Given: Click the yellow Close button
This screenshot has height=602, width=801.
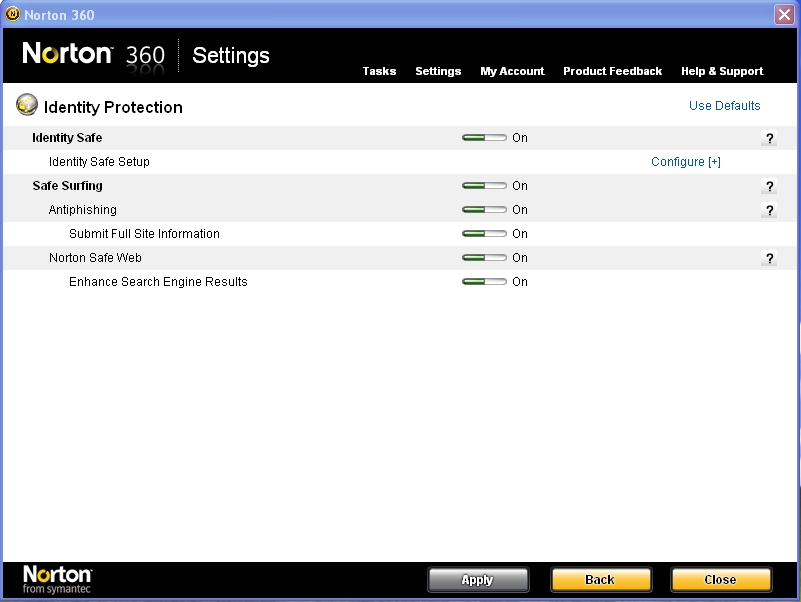Looking at the screenshot, I should pos(721,580).
